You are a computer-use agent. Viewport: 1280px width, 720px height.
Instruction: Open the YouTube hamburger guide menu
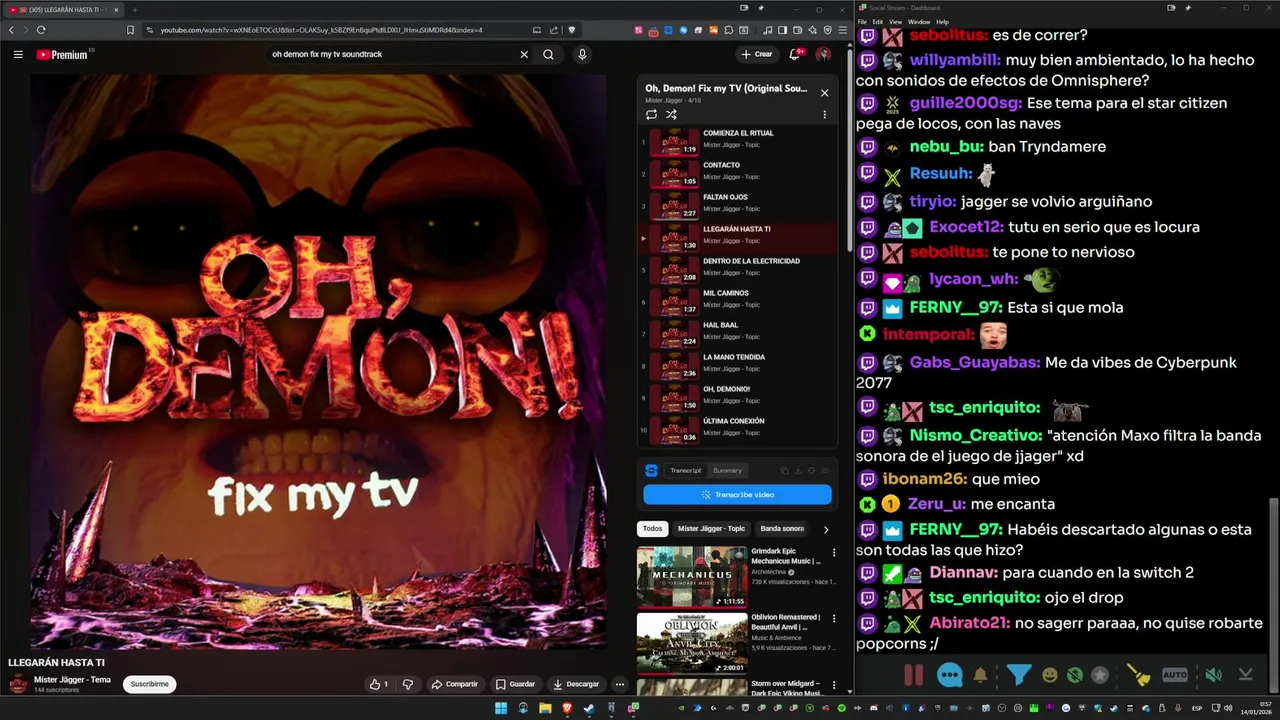(x=18, y=55)
